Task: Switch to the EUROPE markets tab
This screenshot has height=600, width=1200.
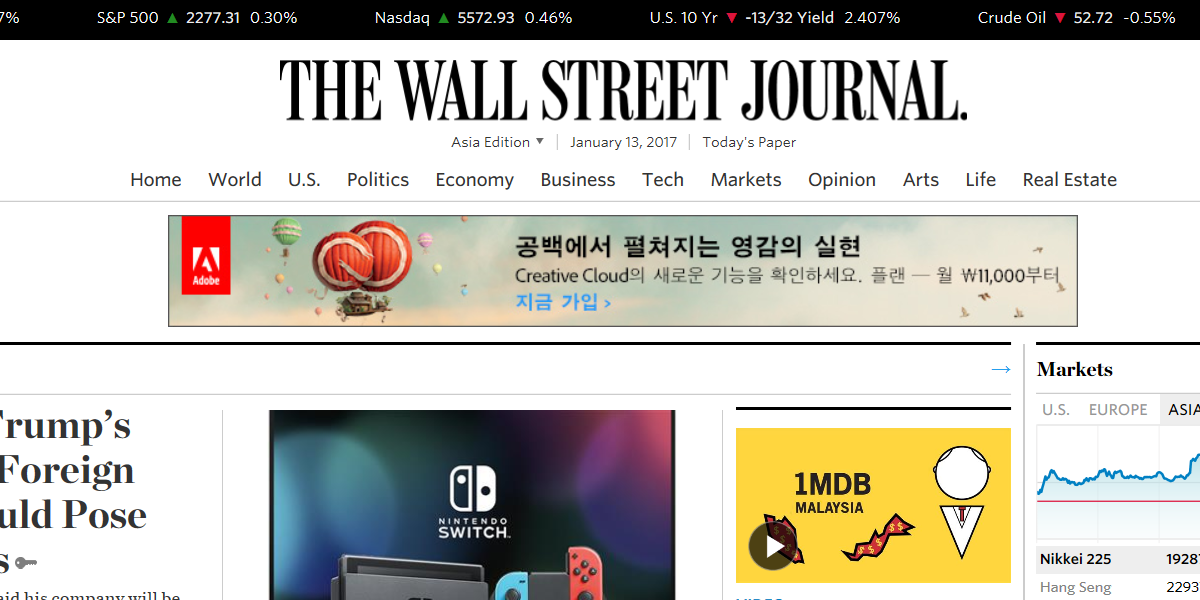Action: click(x=1117, y=410)
